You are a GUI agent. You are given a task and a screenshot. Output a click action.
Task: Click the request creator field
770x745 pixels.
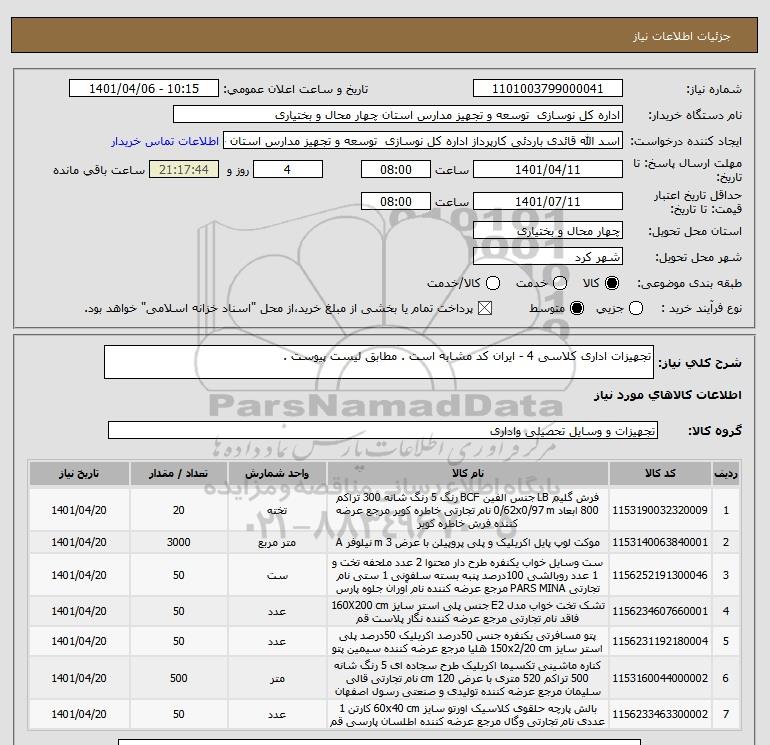point(423,141)
